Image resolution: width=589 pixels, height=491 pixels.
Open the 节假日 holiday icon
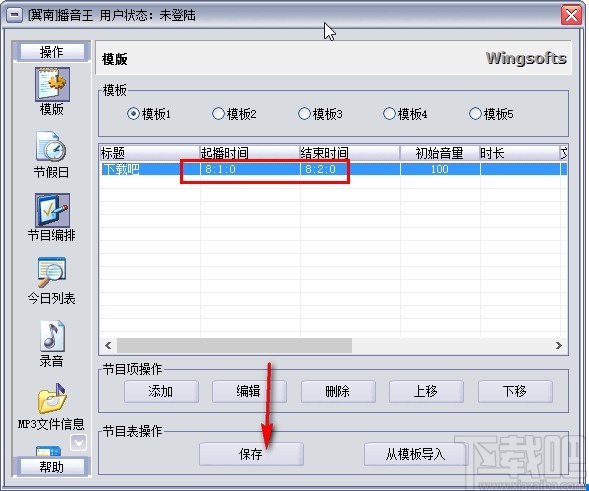point(51,147)
